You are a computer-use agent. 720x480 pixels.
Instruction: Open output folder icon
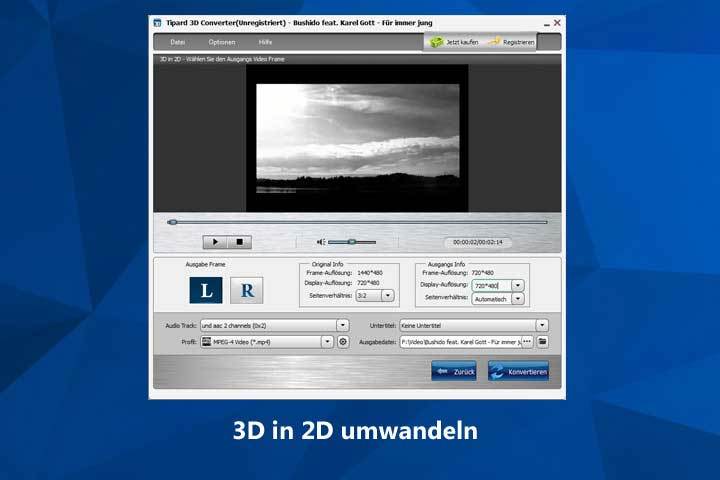point(543,342)
